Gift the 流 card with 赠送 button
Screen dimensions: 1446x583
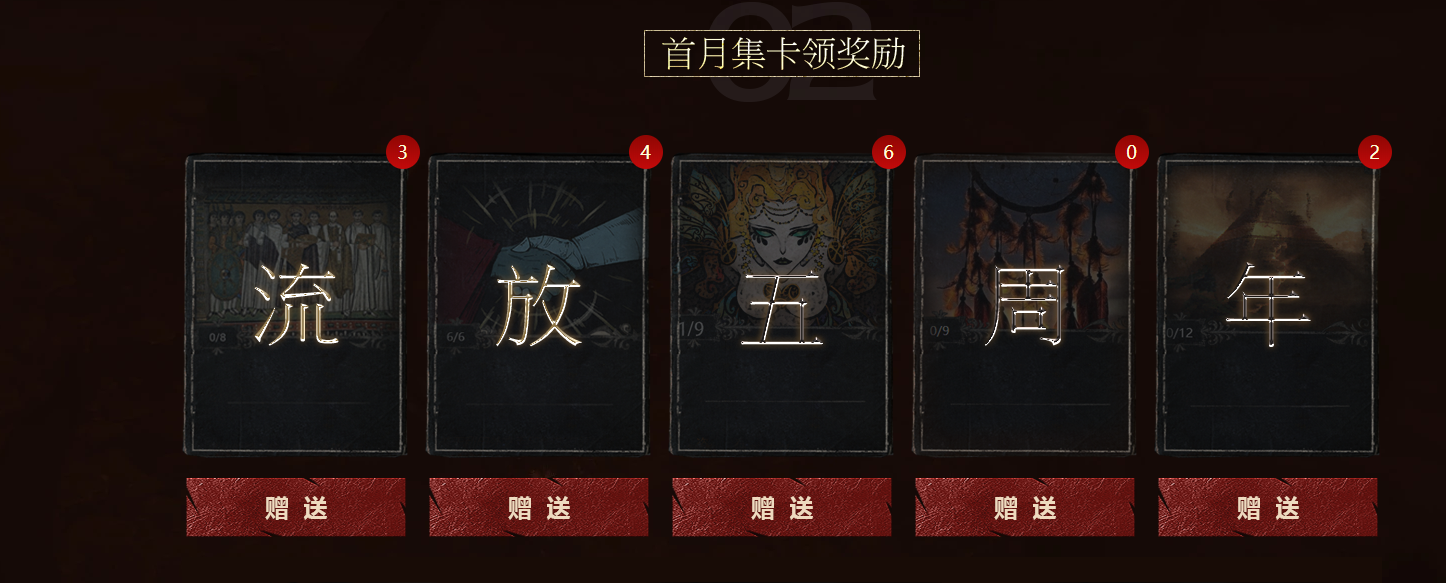(x=296, y=507)
